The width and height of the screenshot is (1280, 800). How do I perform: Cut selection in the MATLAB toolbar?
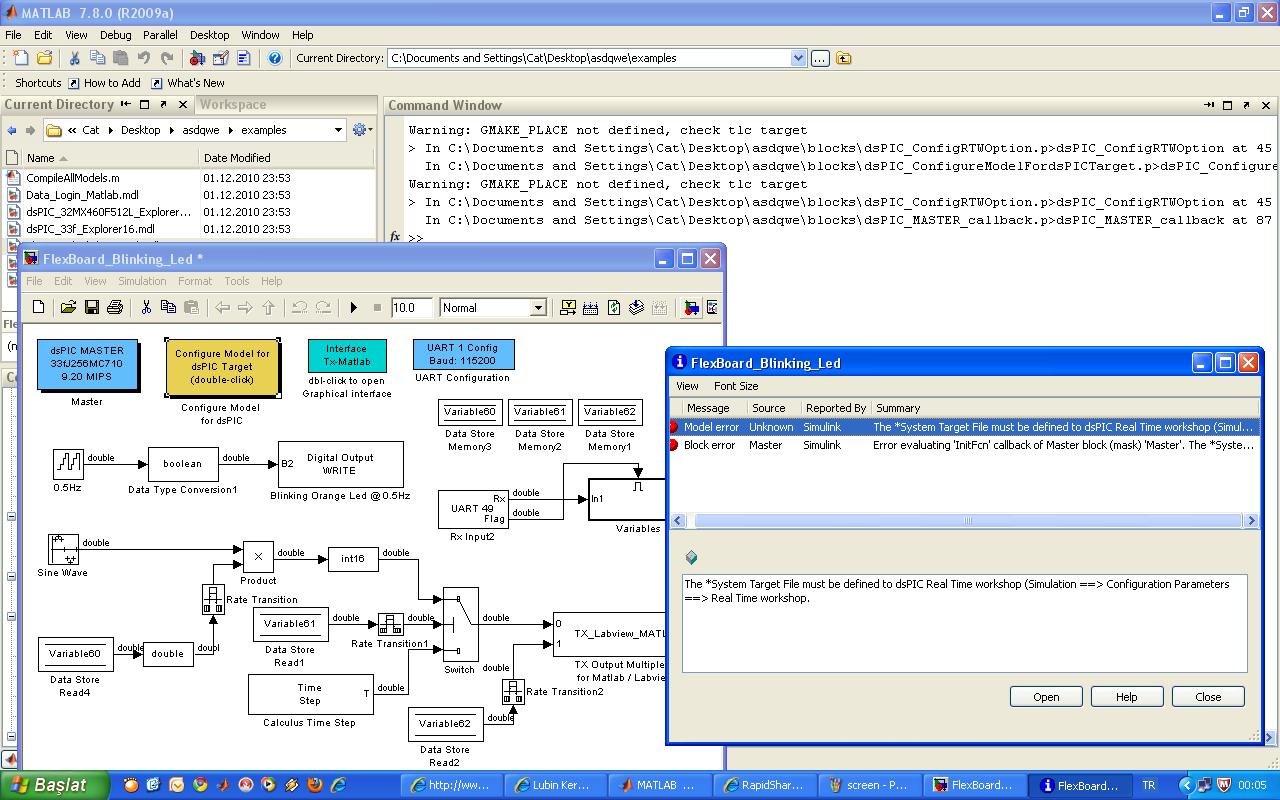74,58
